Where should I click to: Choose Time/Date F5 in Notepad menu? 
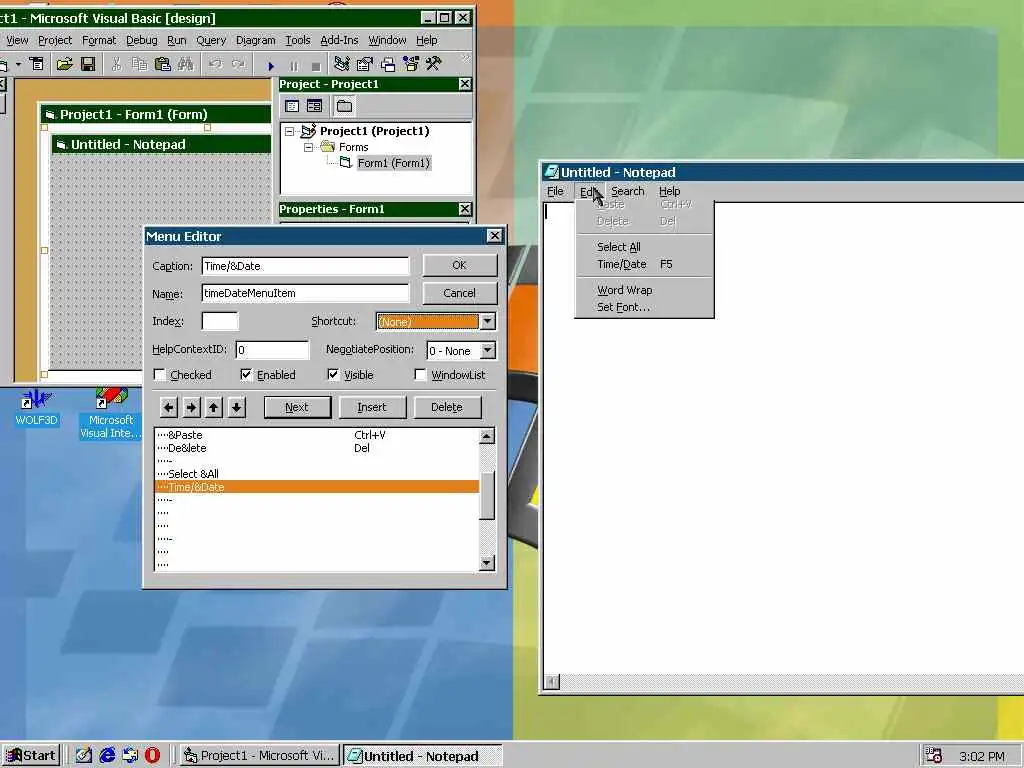pyautogui.click(x=644, y=264)
